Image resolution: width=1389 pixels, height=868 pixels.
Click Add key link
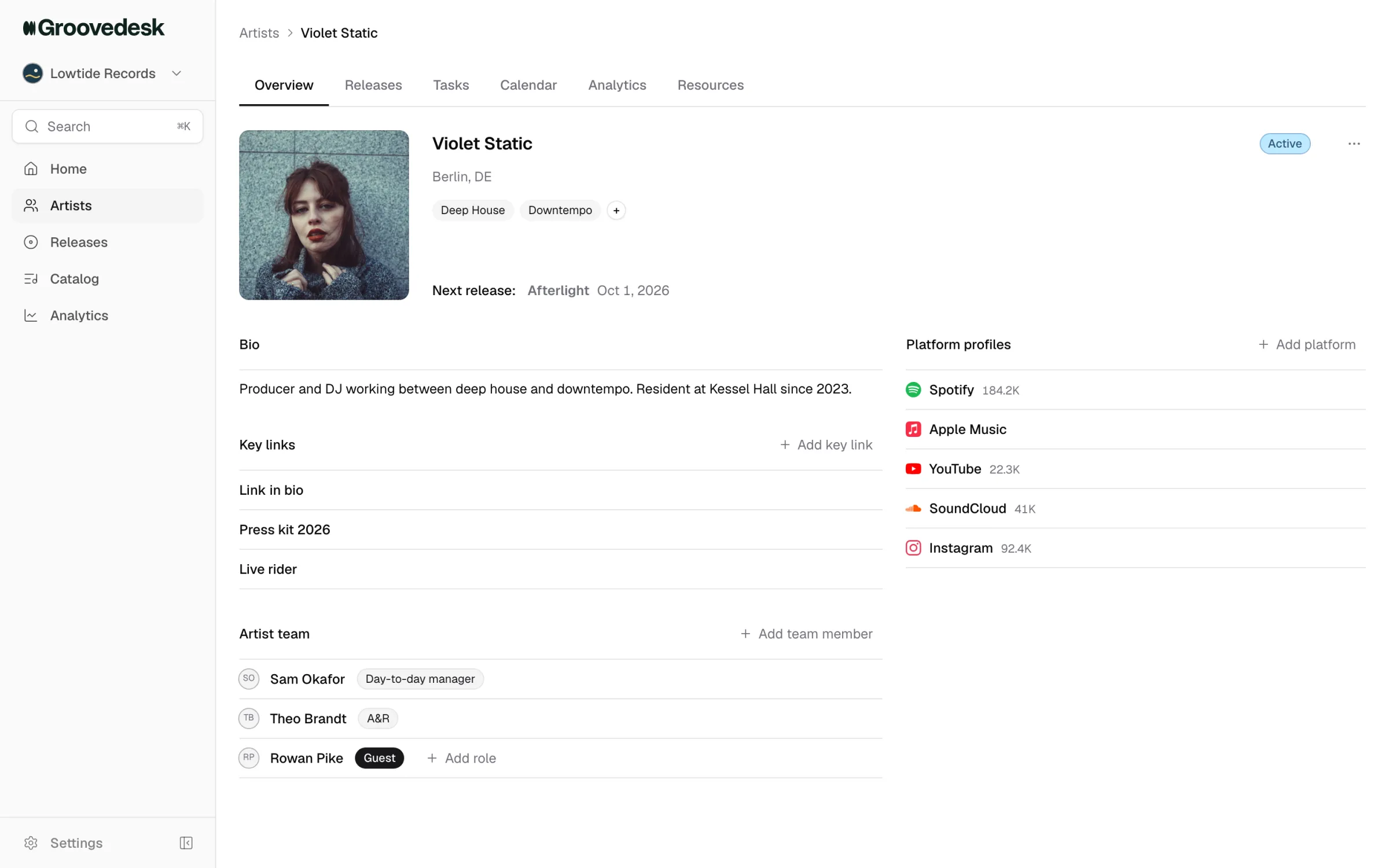826,444
